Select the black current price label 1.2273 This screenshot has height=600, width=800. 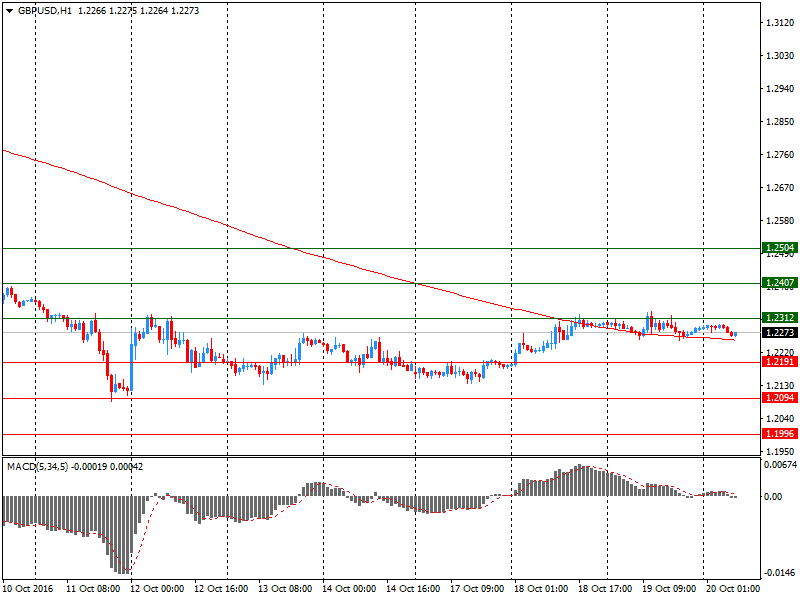click(780, 333)
